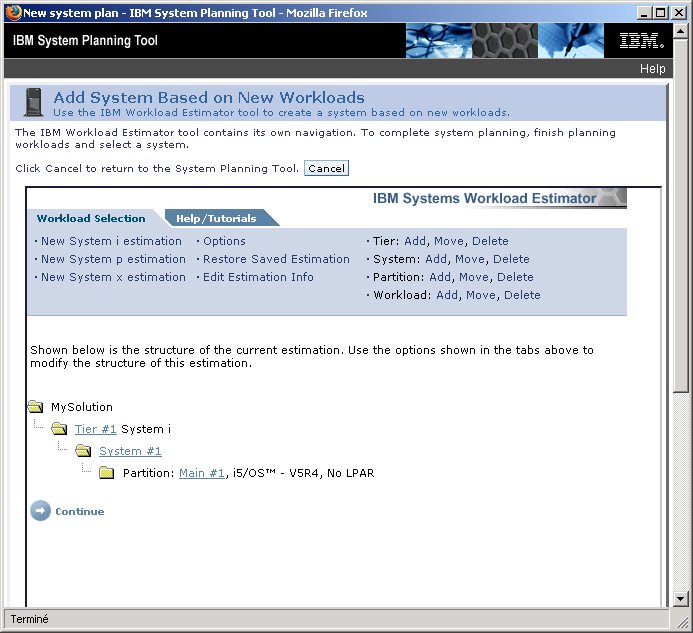Open the System #1 link

130,451
